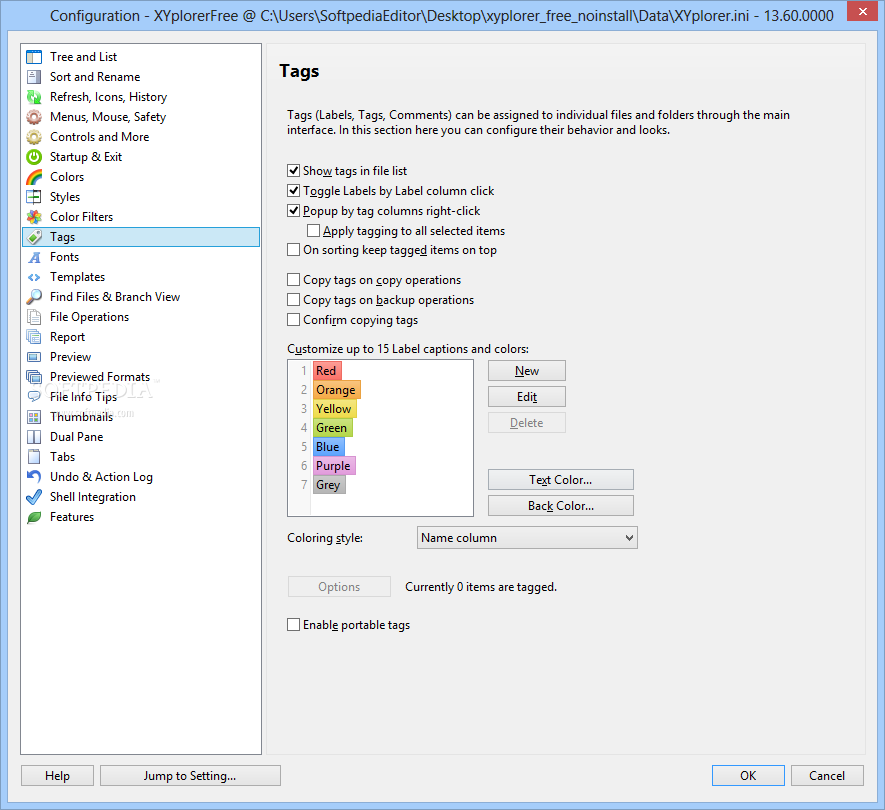The image size is (885, 810).
Task: Open Dual Pane category label
Action: point(76,437)
